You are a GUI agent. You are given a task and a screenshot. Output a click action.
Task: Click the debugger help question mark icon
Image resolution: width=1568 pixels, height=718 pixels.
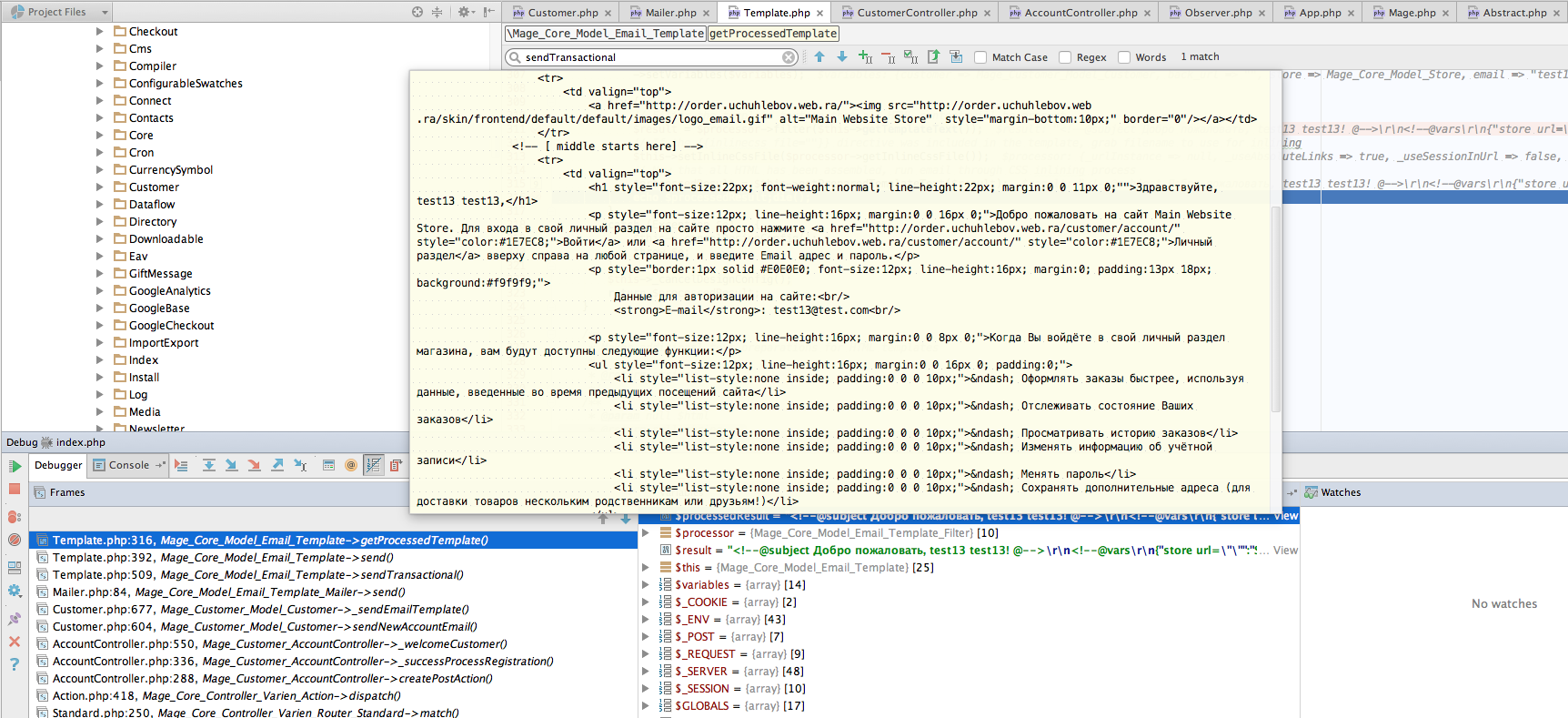[15, 664]
